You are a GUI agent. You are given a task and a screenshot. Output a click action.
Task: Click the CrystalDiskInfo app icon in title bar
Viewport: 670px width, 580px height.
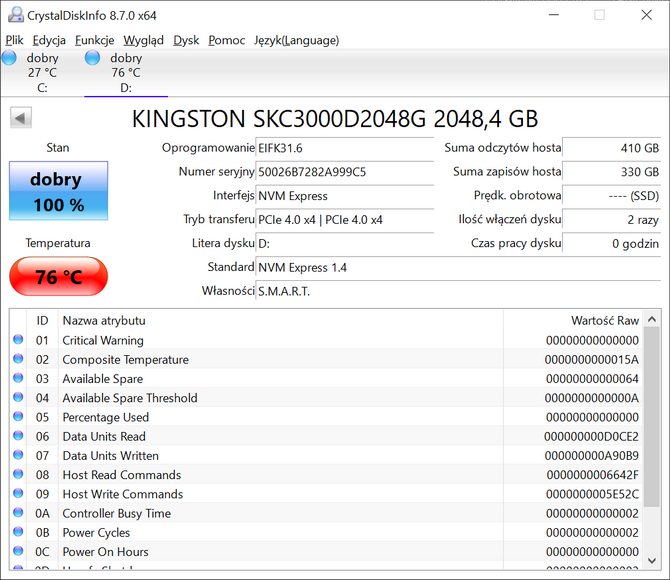pyautogui.click(x=16, y=15)
